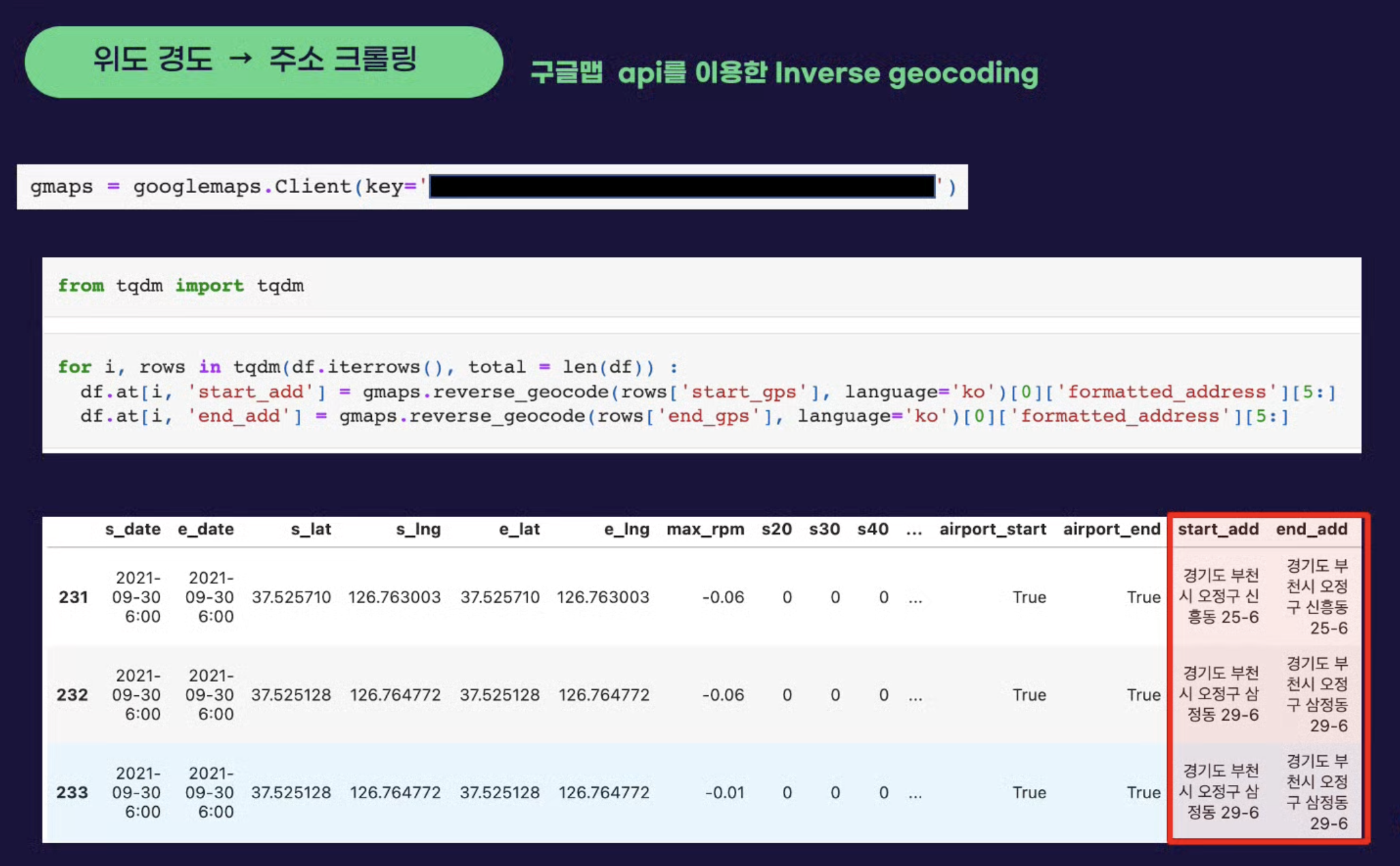Click the e_date column header
The height and width of the screenshot is (866, 1400).
point(205,530)
